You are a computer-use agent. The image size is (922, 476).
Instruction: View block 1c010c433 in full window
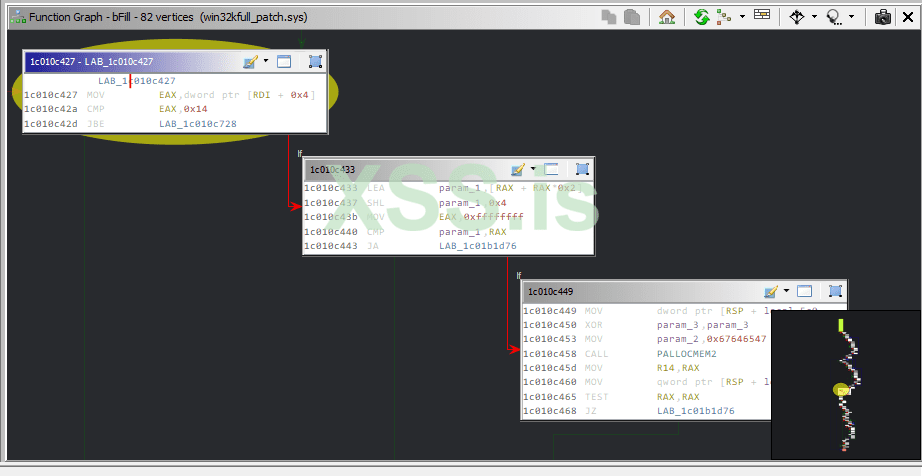pos(552,169)
